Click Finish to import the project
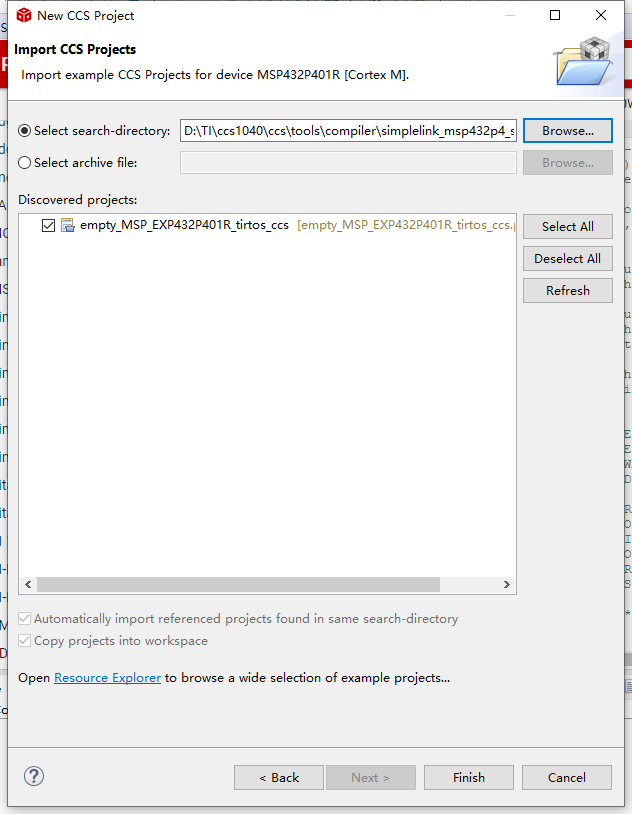 [468, 777]
